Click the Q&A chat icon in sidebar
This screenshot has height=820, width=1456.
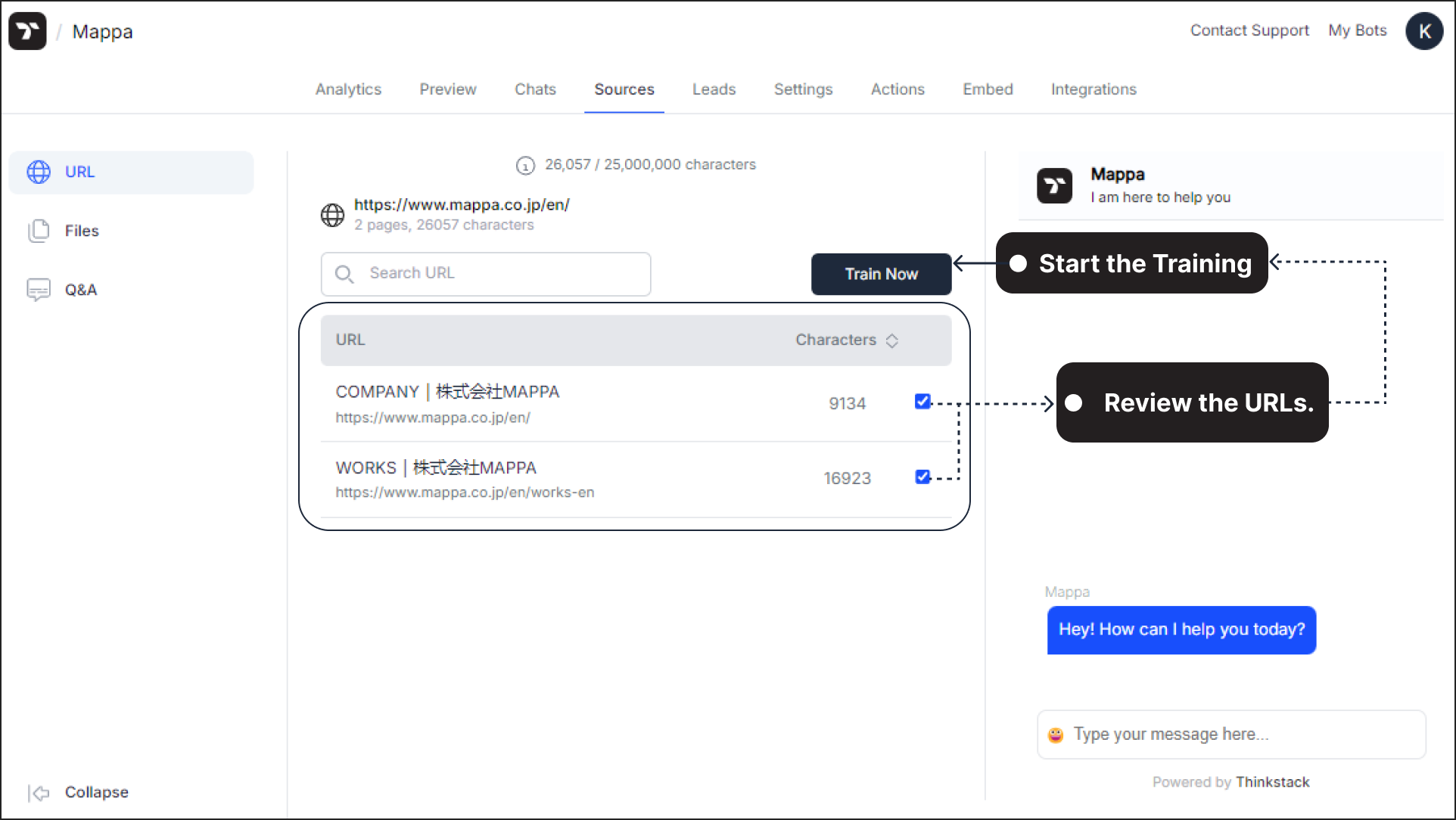(39, 290)
